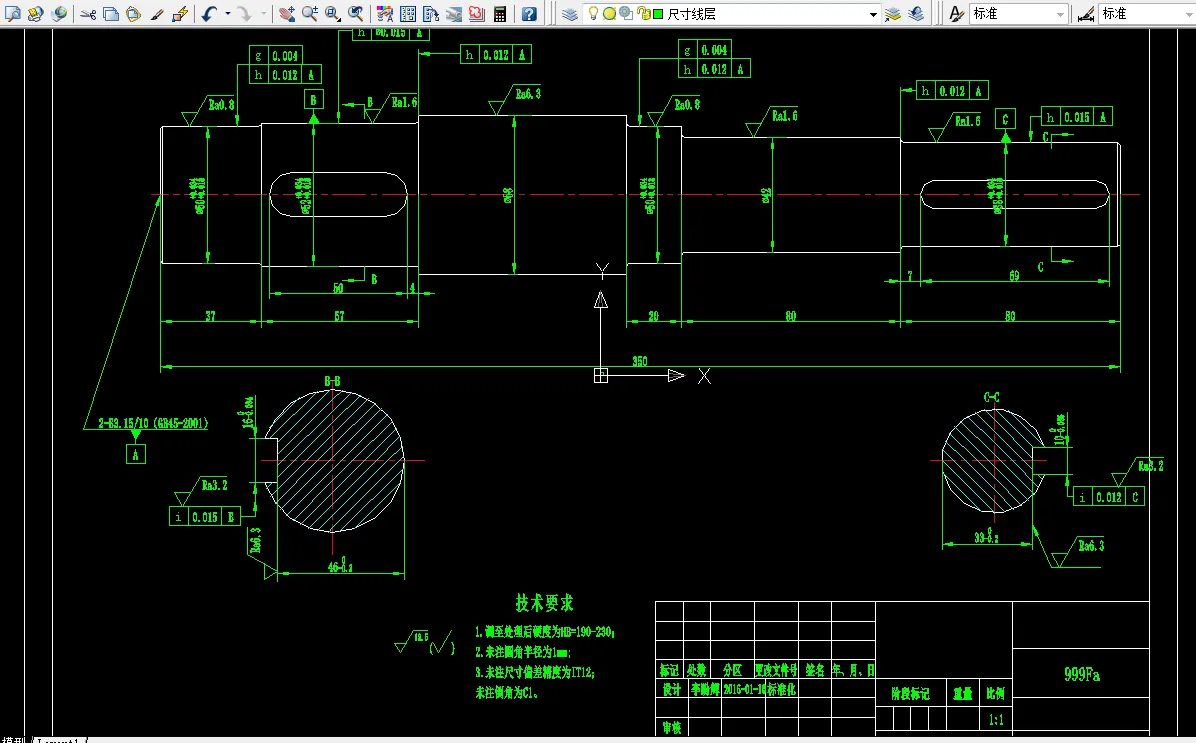Select the B-B section label

[x=333, y=381]
